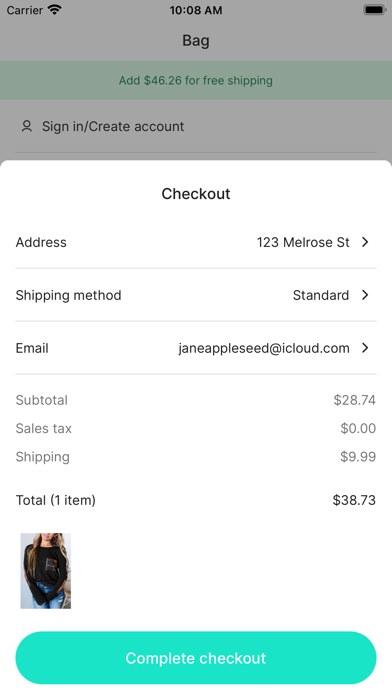
Task: Edit the janeappleseed@icloud.com email
Action: click(264, 348)
